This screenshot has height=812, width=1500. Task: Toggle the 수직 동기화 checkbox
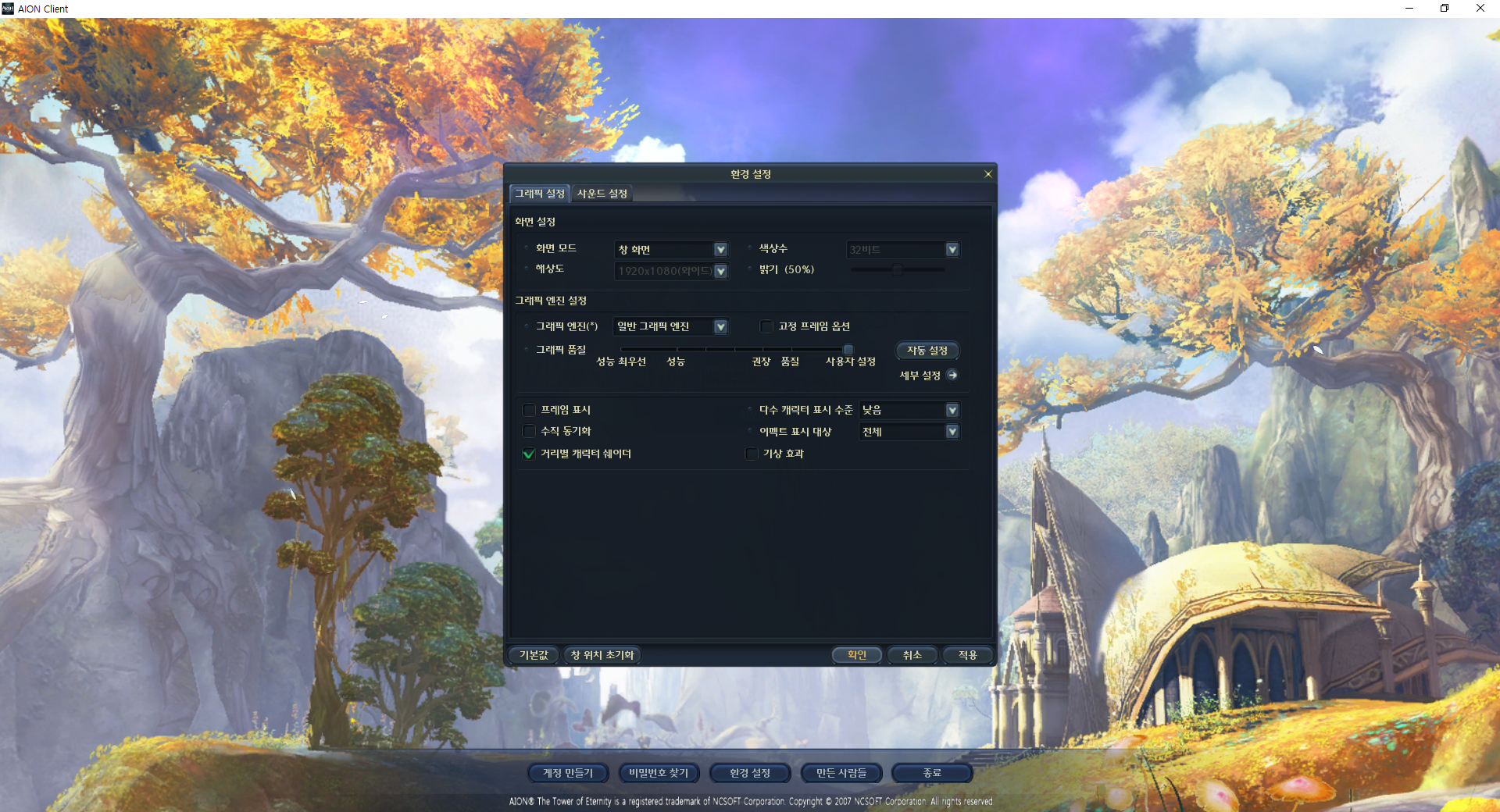point(529,431)
